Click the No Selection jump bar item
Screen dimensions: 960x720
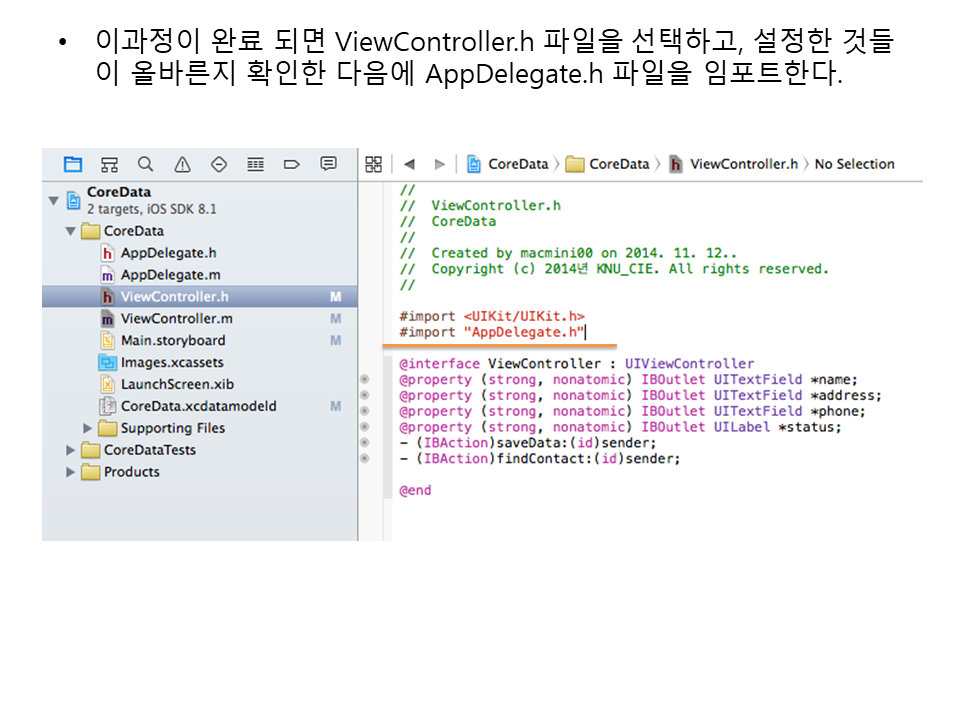(854, 164)
